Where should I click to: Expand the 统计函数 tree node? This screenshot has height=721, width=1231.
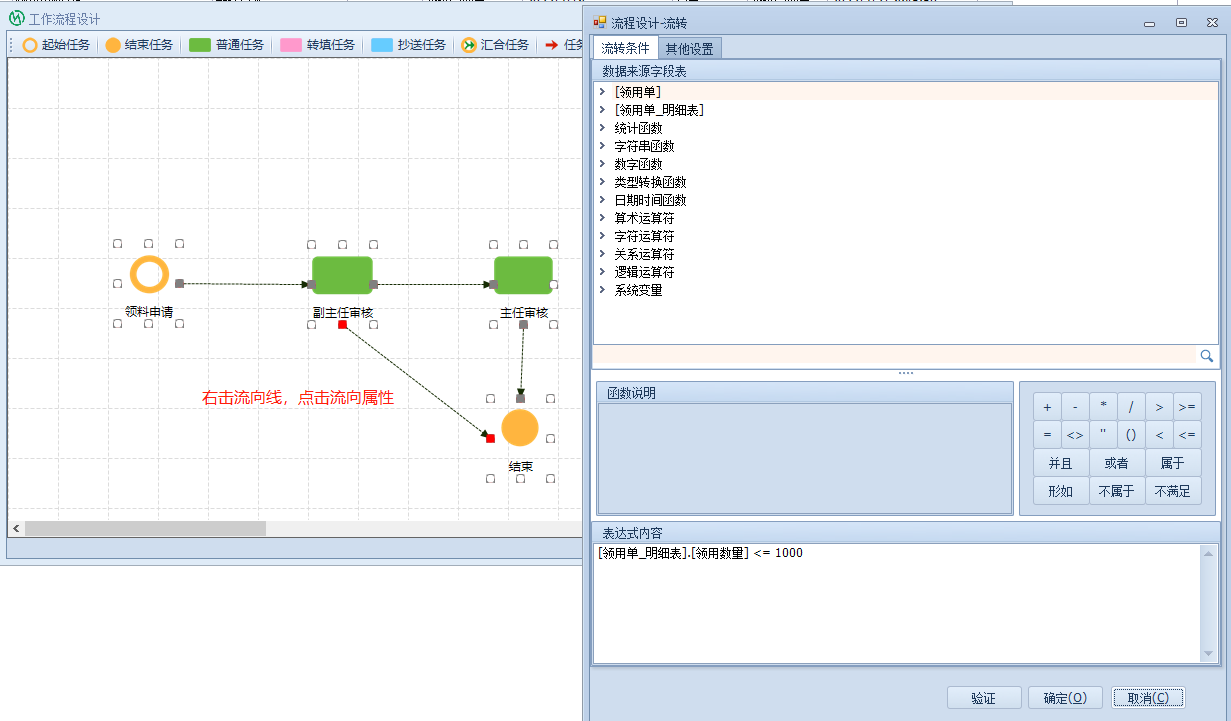click(602, 128)
